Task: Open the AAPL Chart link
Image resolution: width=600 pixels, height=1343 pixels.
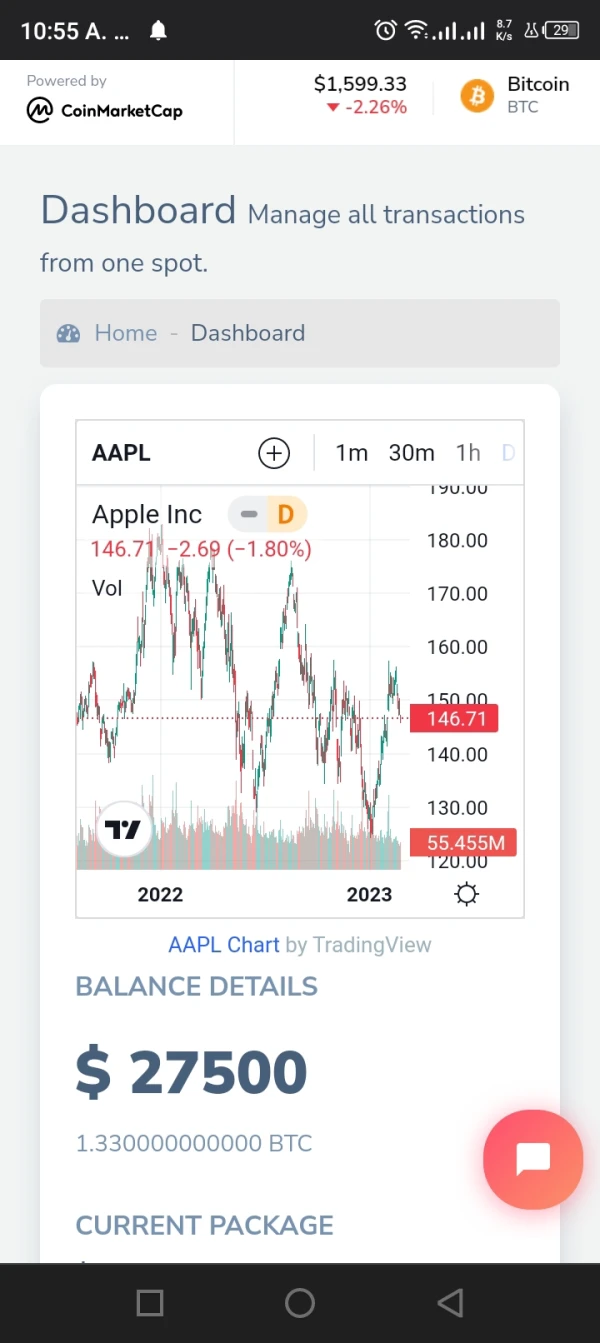Action: 224,944
